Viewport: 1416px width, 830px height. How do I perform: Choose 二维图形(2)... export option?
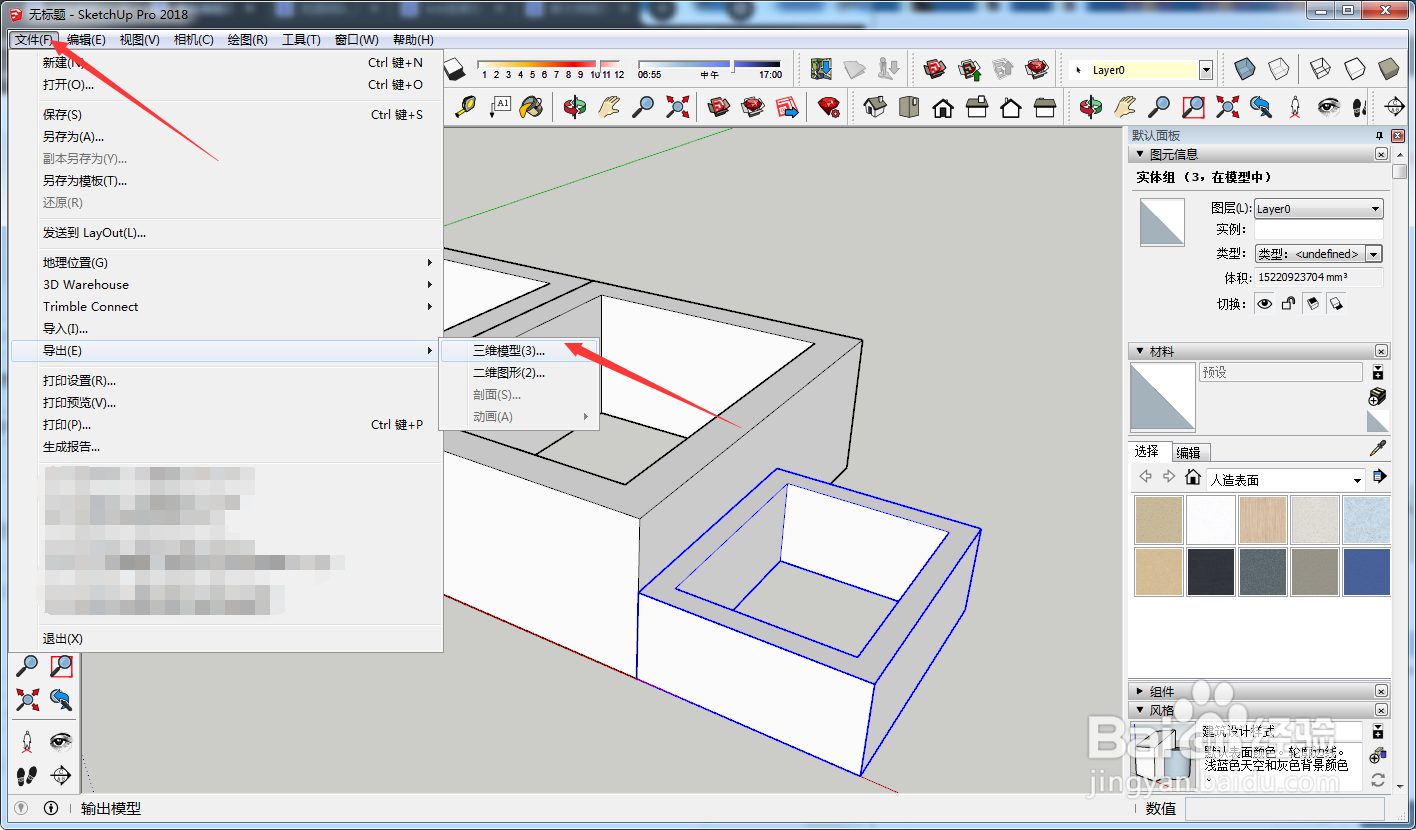(519, 373)
